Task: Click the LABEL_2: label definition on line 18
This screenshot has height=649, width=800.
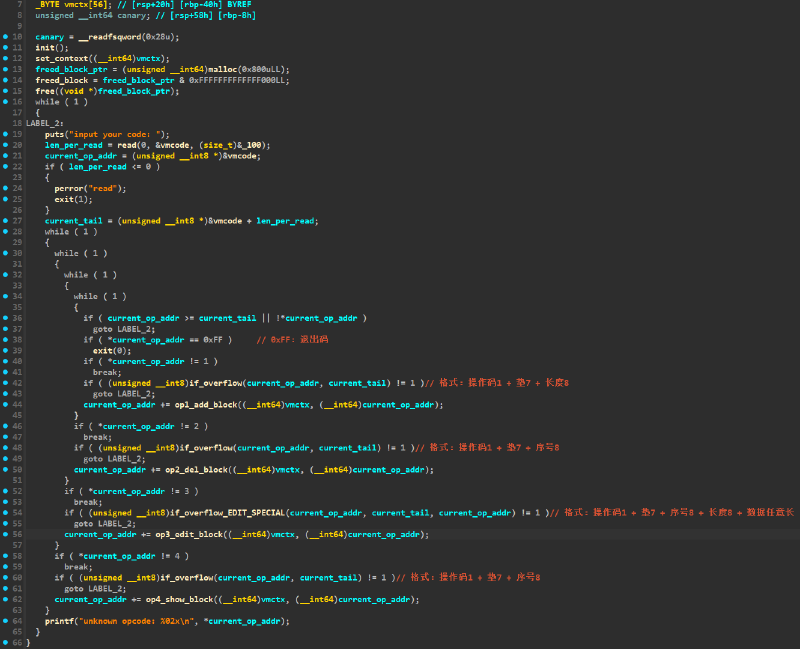Action: 45,123
